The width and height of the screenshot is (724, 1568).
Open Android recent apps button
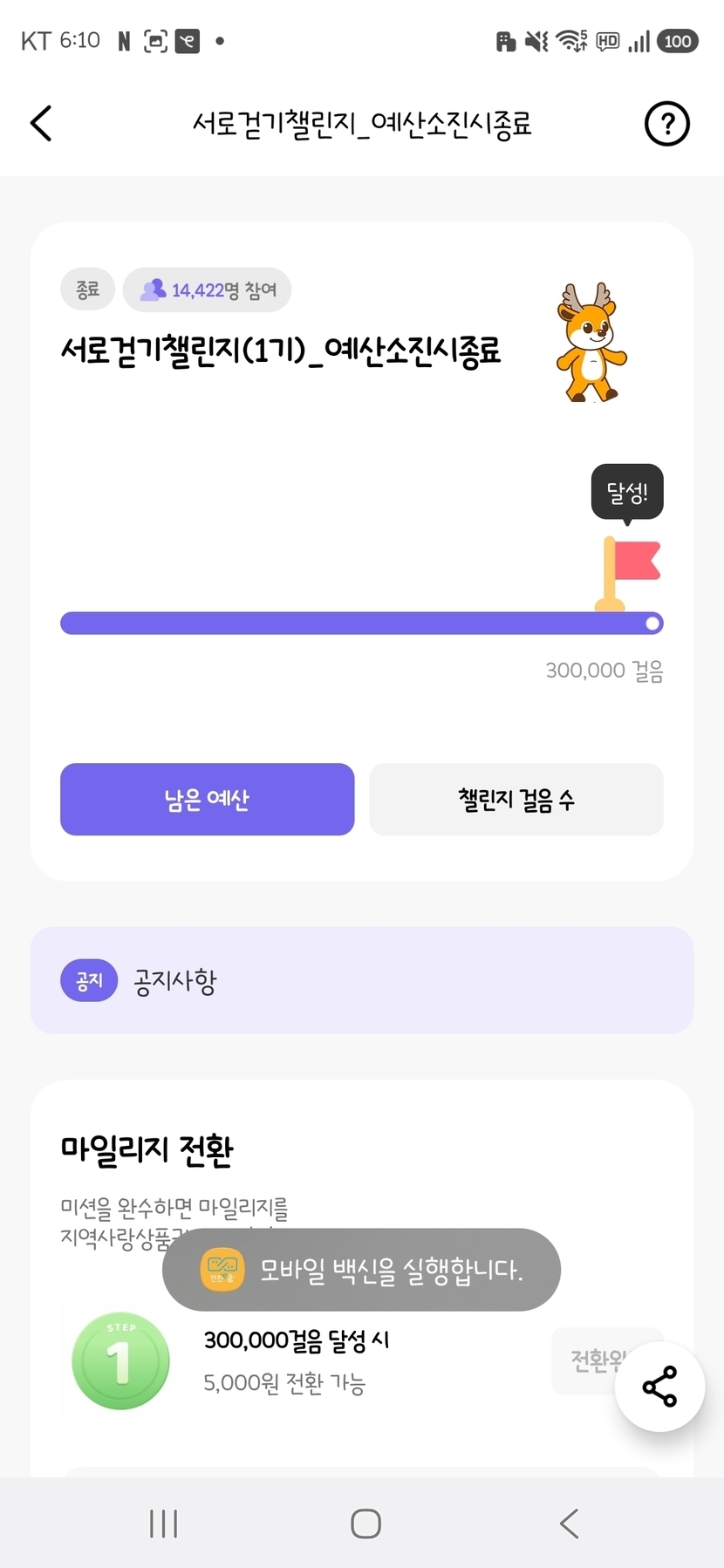[x=163, y=1524]
